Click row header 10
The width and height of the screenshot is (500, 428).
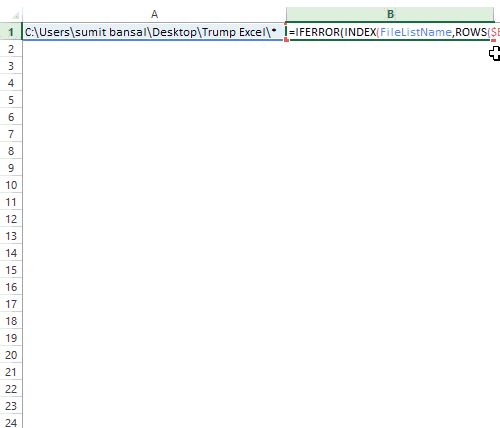pos(11,185)
